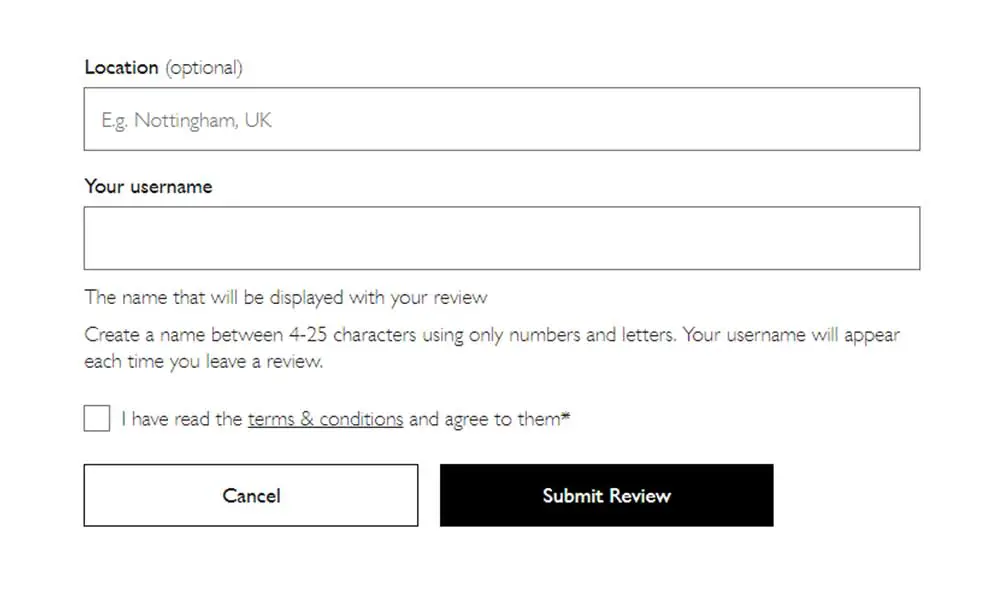Screen dimensions: 1000x600
Task: Click the bold Location label
Action: [x=121, y=67]
